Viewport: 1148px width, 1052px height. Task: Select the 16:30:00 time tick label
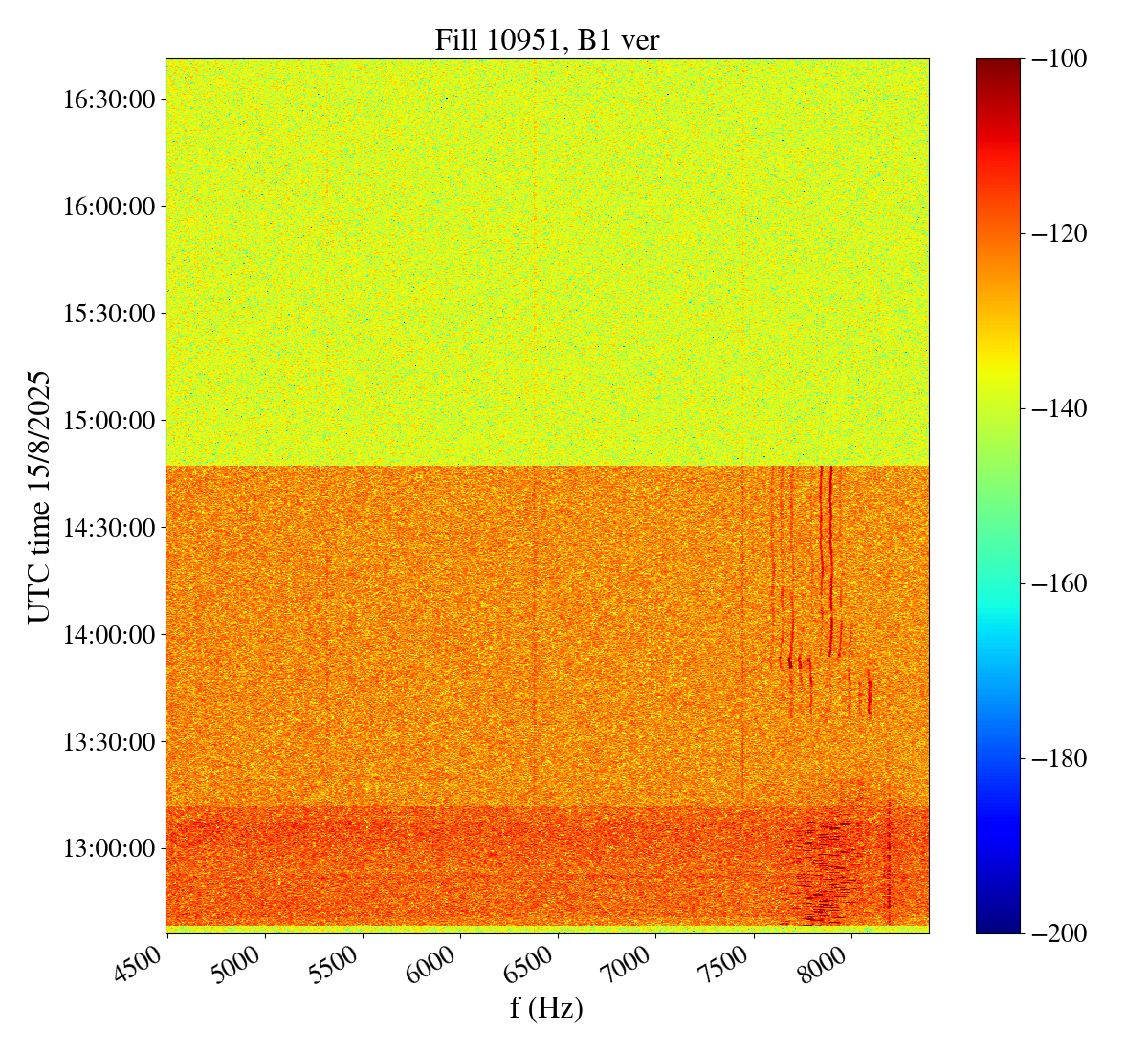pos(109,99)
